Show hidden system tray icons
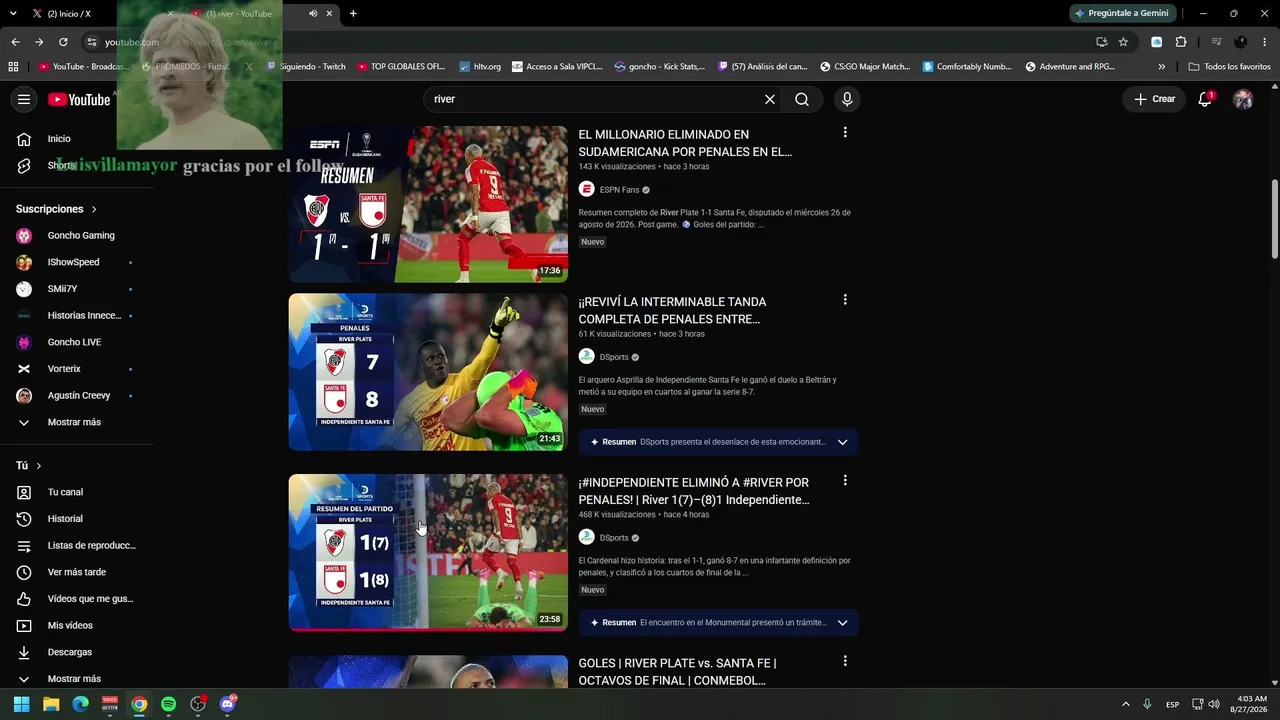The image size is (1280, 720). (1126, 704)
